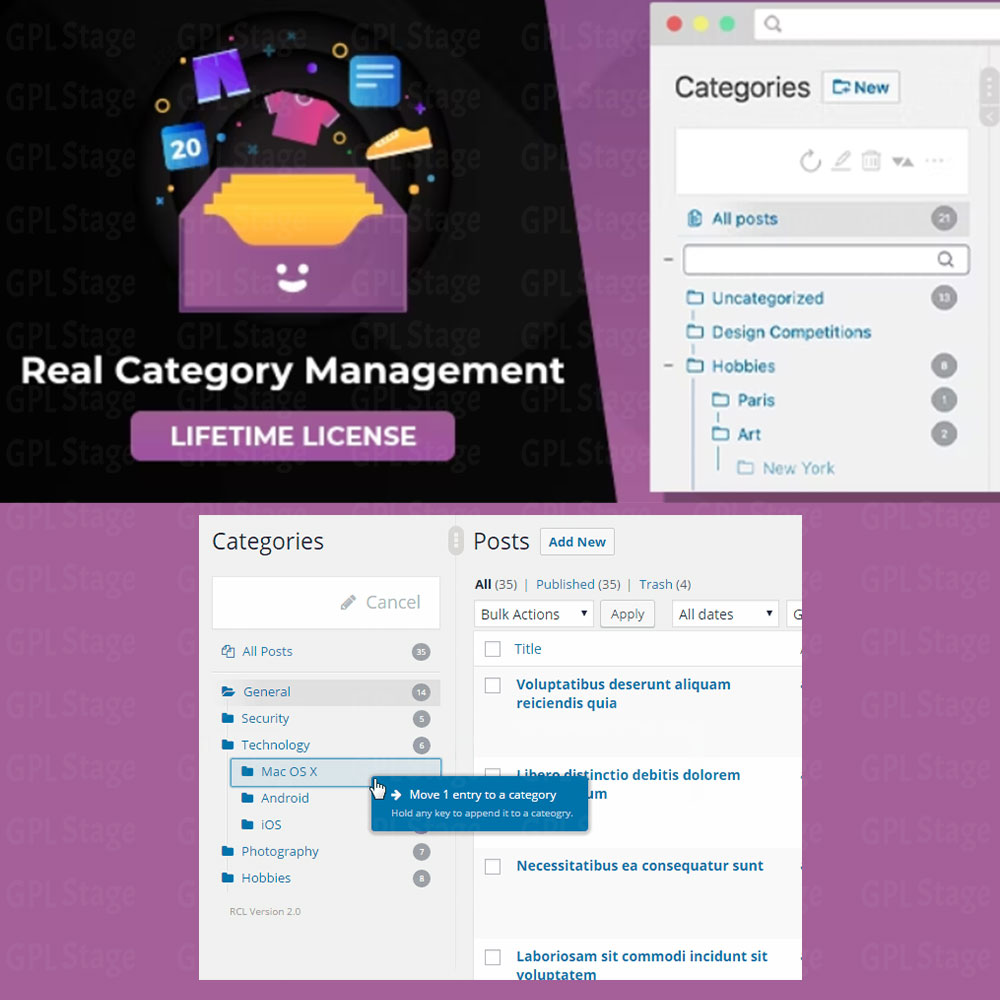
Task: Click the Design Competitions folder icon
Action: click(695, 332)
